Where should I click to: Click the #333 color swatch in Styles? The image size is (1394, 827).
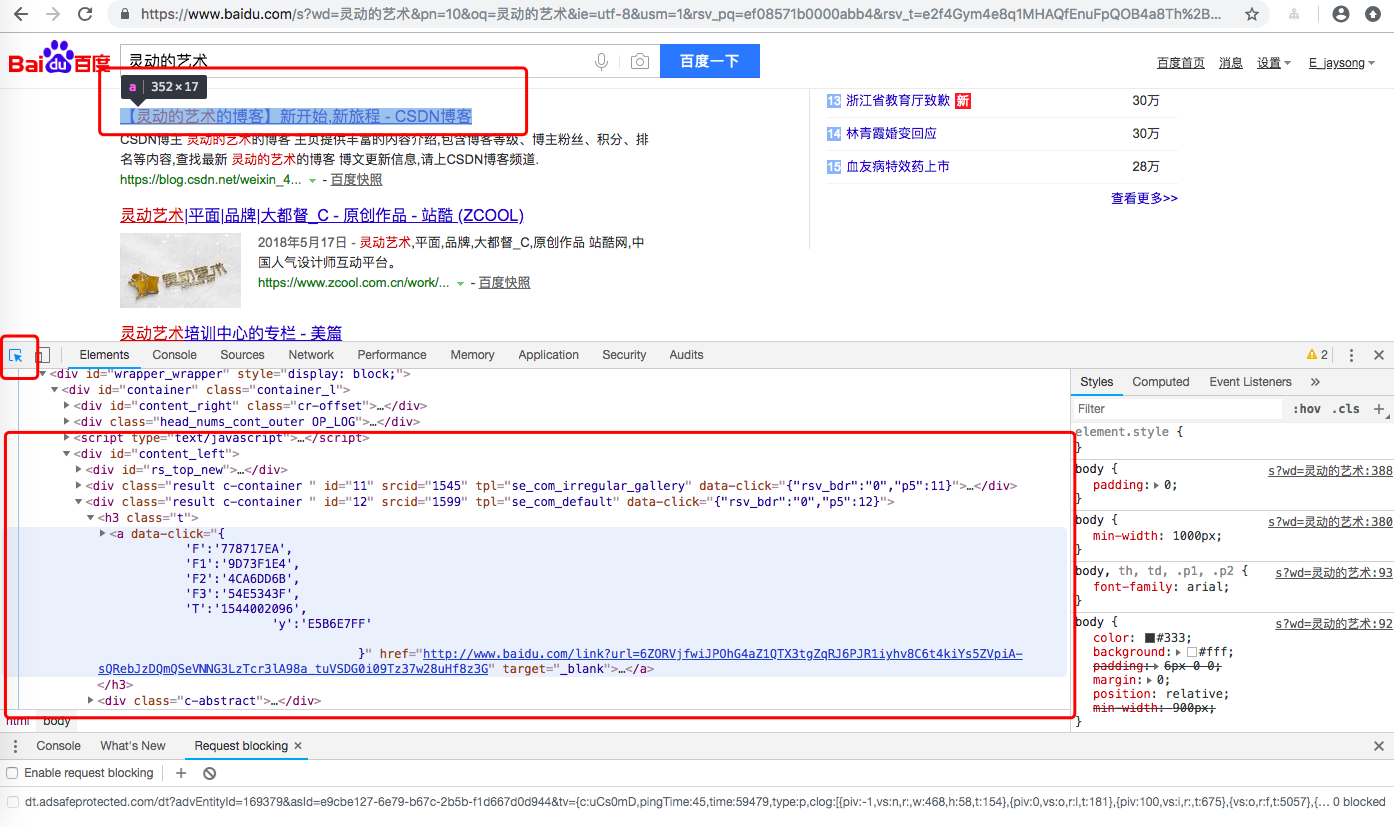(x=1150, y=638)
